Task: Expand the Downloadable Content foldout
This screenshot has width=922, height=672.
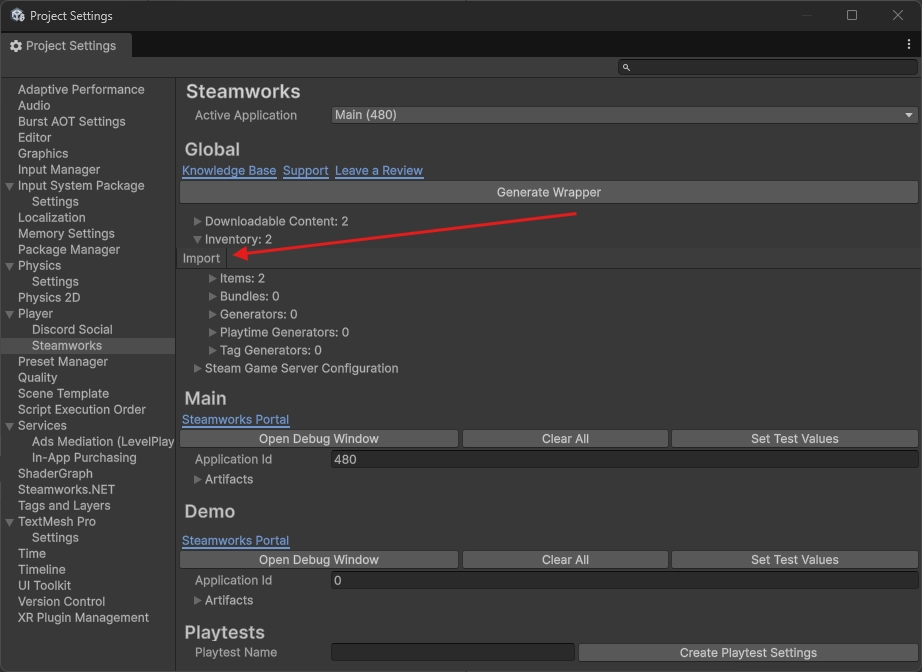Action: [198, 221]
